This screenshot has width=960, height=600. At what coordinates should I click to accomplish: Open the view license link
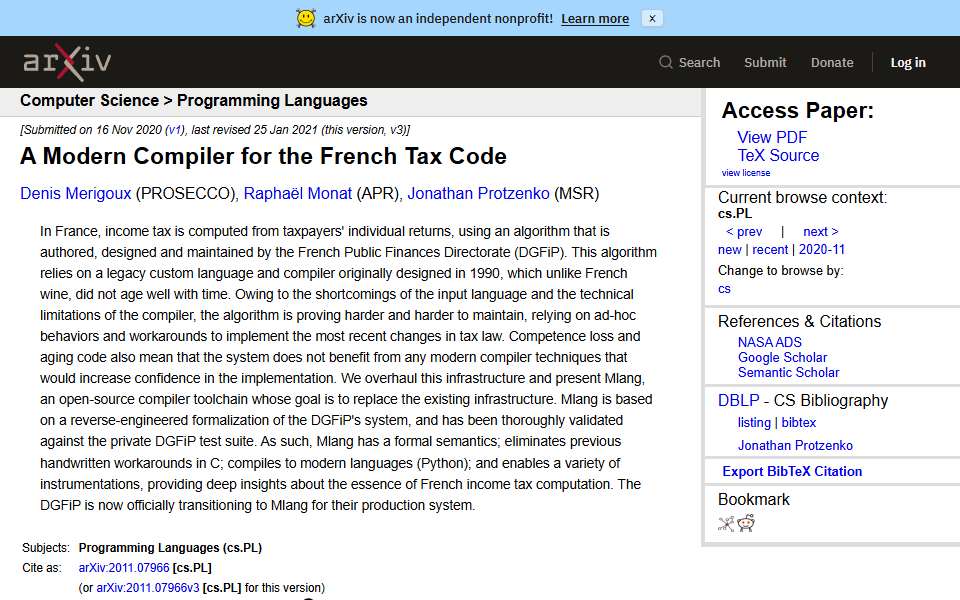point(745,173)
